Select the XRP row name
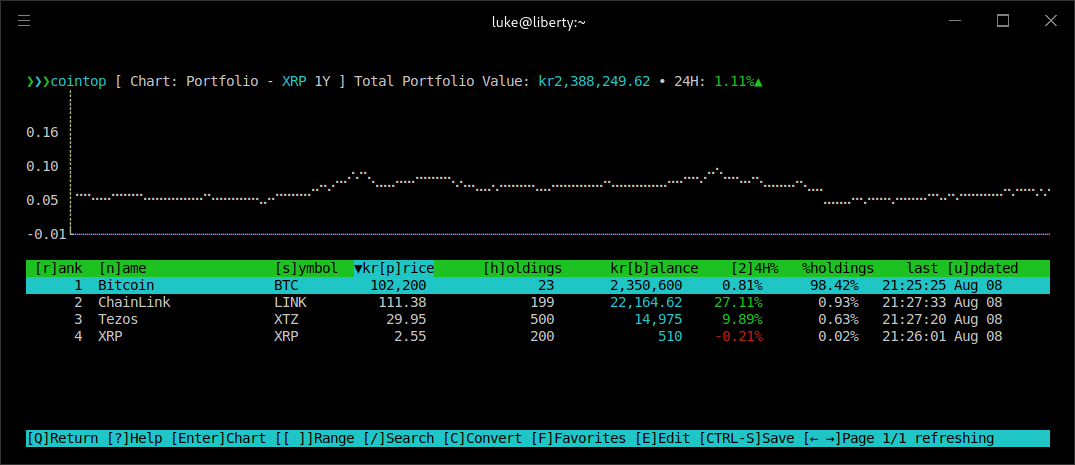Image resolution: width=1075 pixels, height=465 pixels. coord(110,337)
